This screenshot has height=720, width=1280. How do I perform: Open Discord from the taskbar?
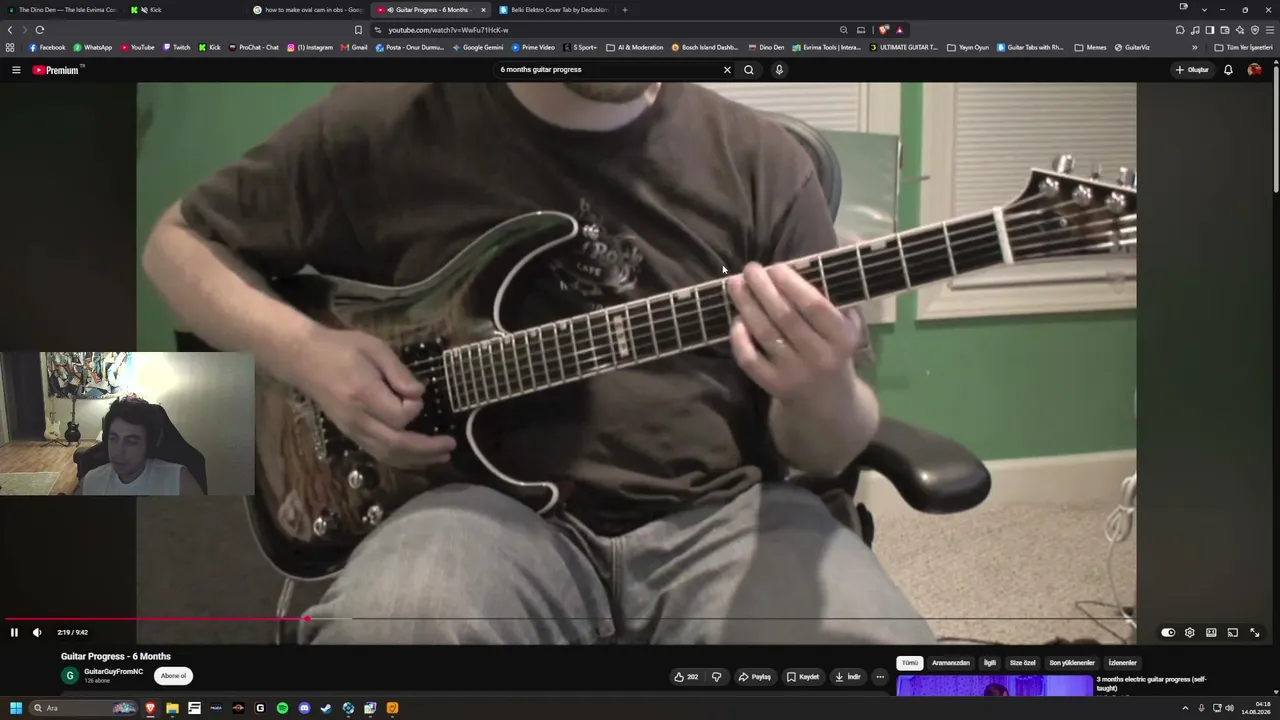[x=304, y=708]
